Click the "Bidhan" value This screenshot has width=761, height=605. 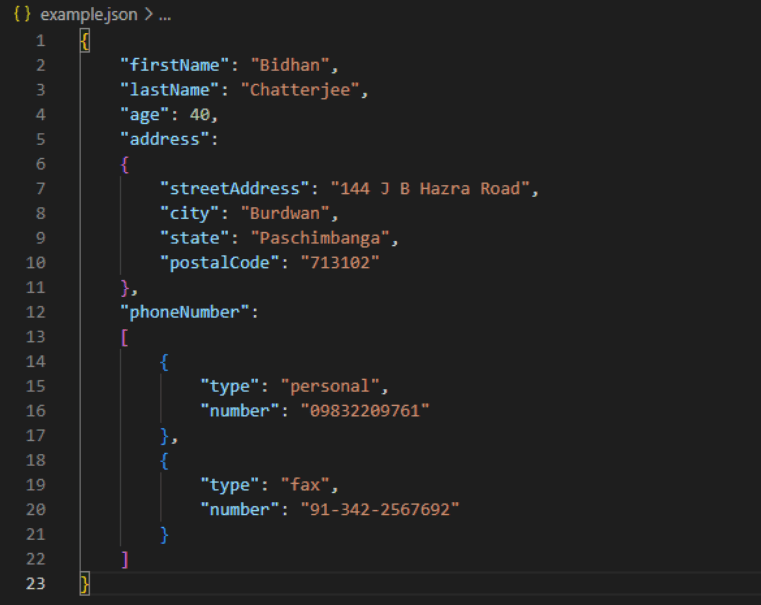click(290, 65)
